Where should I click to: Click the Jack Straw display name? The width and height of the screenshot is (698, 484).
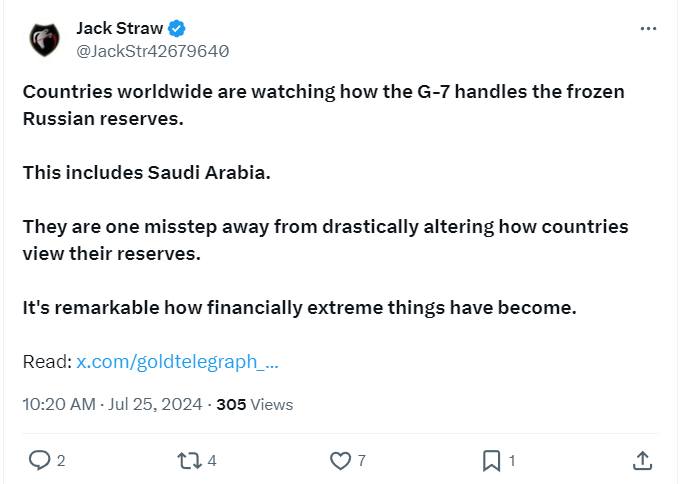119,28
